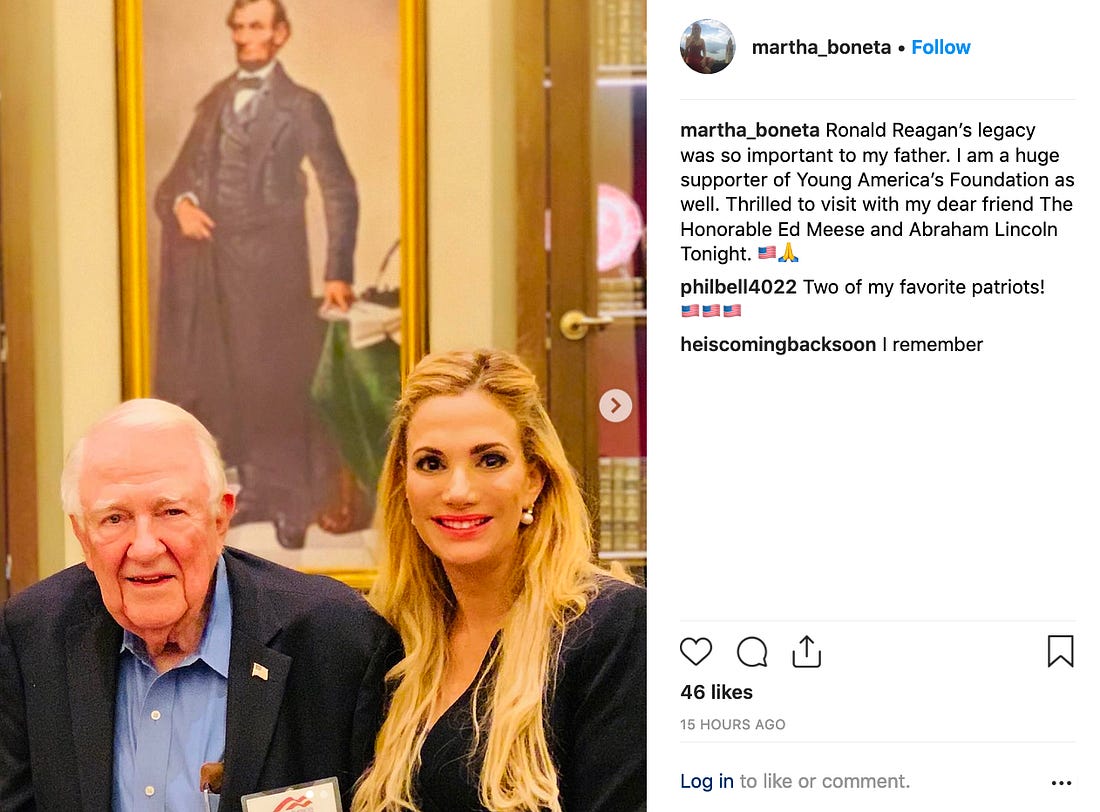Follow martha_boneta
Screen dimensions: 1100x812
tap(941, 47)
